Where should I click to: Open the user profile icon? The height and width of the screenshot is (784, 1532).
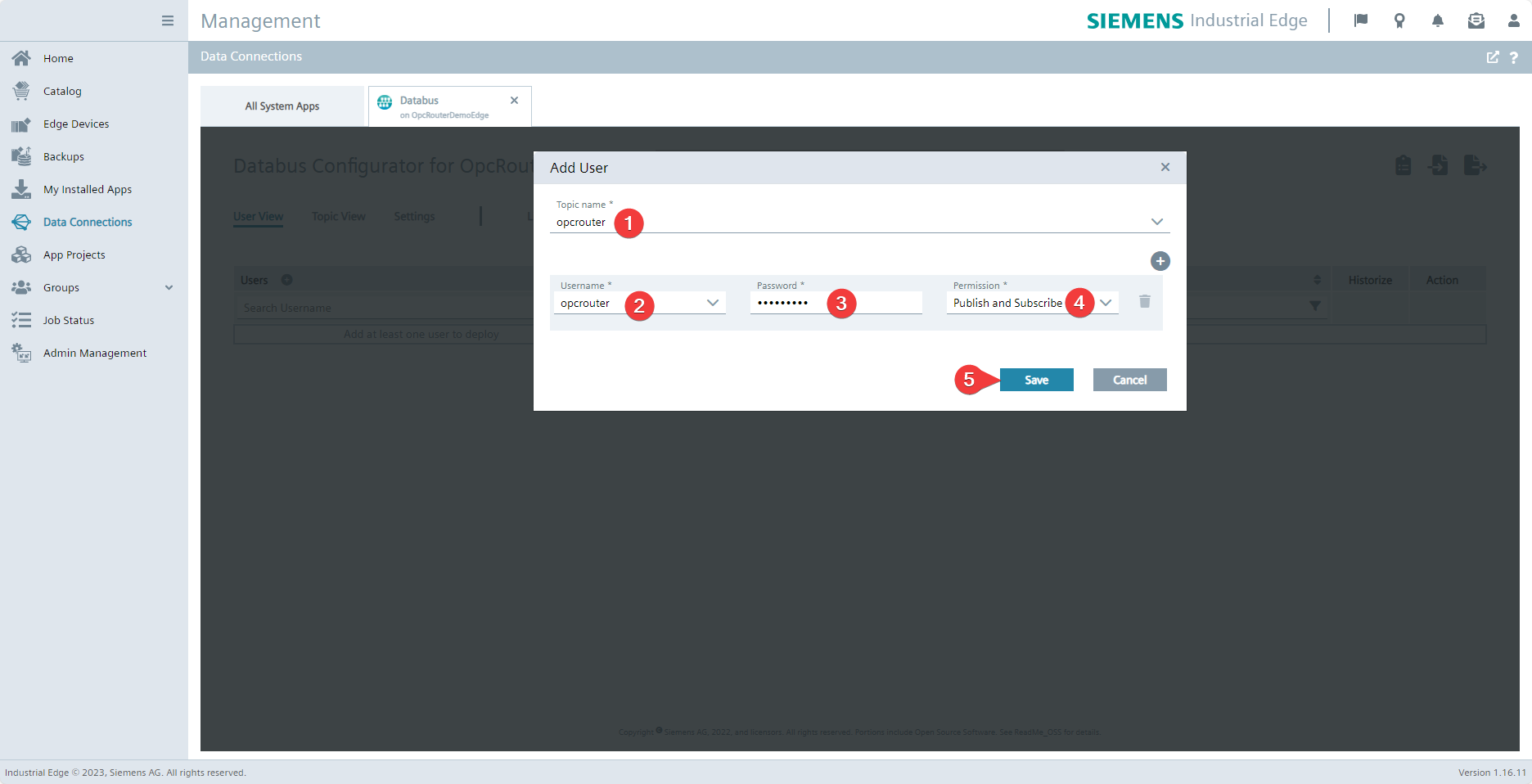[1513, 20]
